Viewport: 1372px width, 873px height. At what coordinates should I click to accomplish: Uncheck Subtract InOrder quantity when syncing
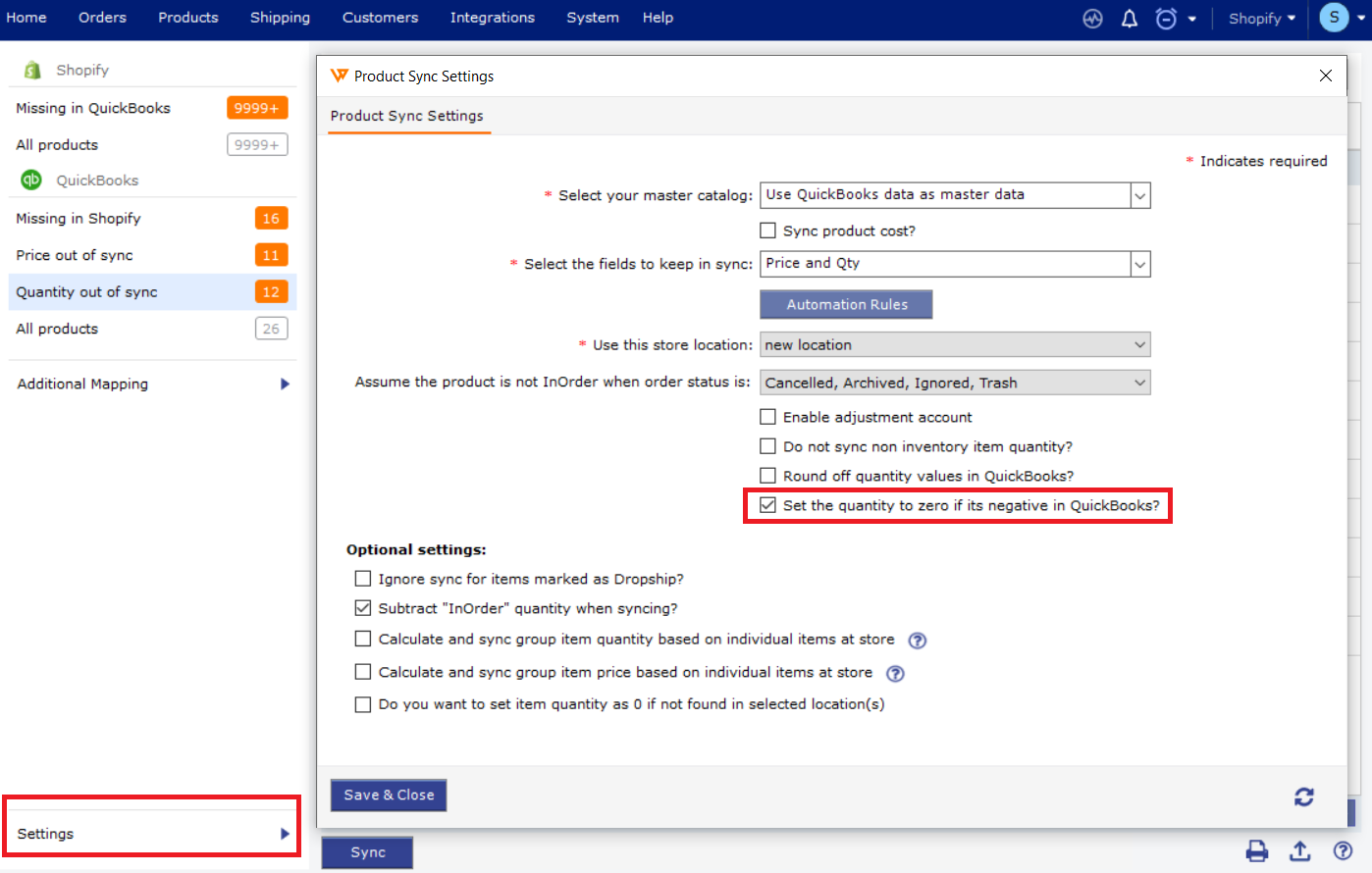pos(363,608)
